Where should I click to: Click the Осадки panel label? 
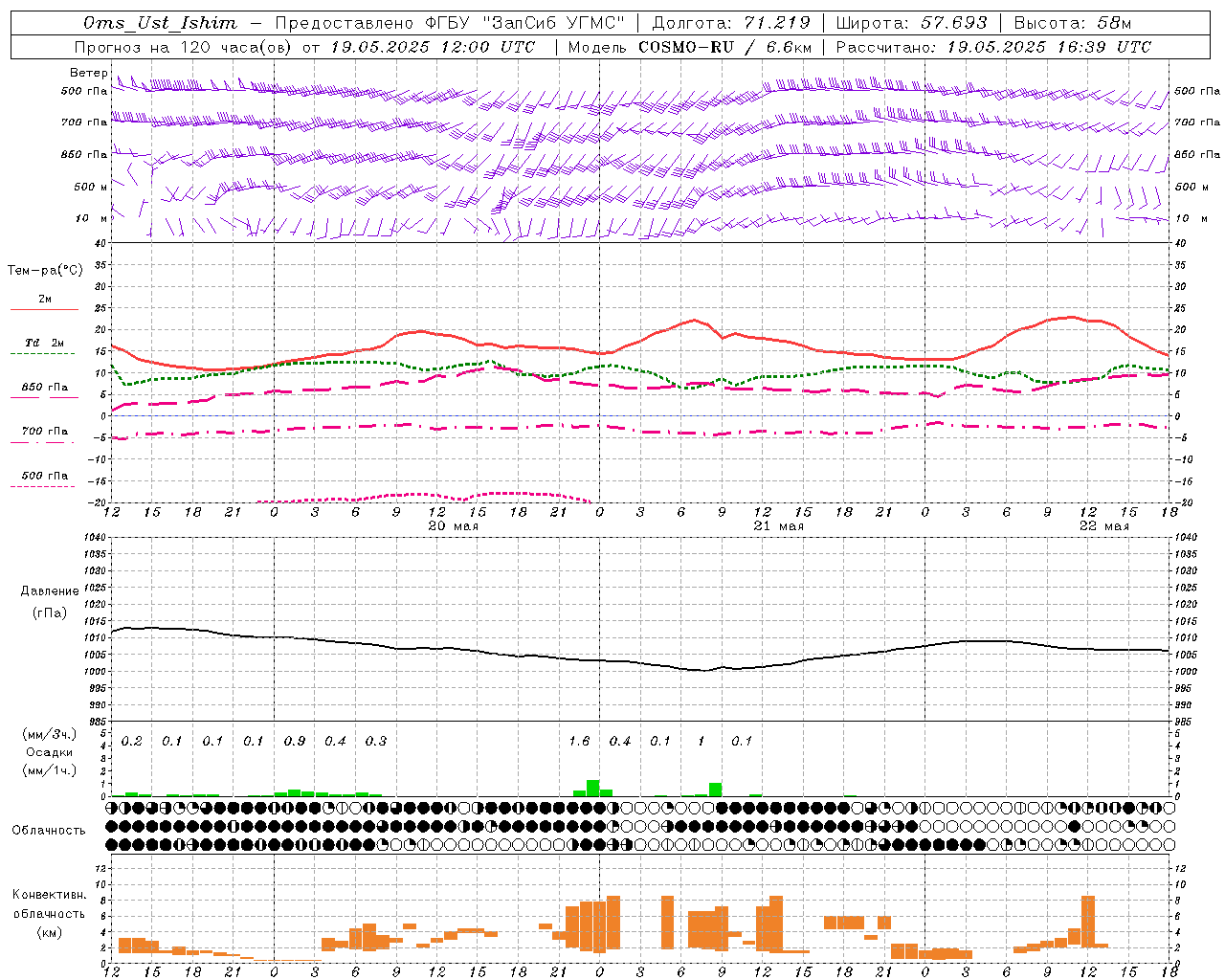[48, 753]
